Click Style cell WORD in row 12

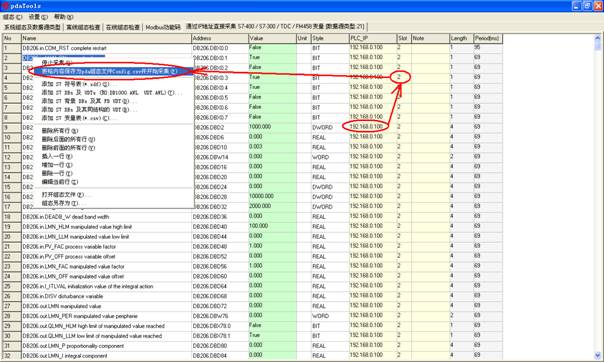(330, 157)
